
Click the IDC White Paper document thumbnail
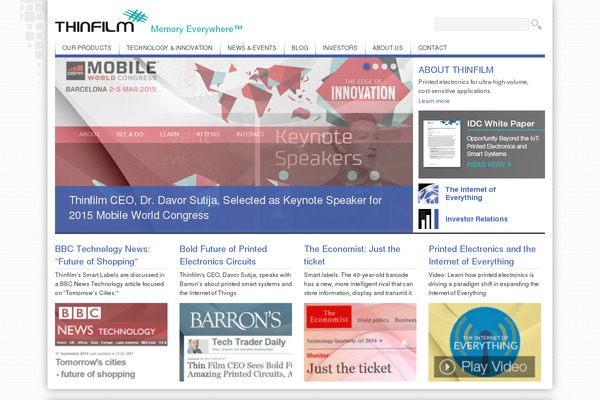coord(442,143)
